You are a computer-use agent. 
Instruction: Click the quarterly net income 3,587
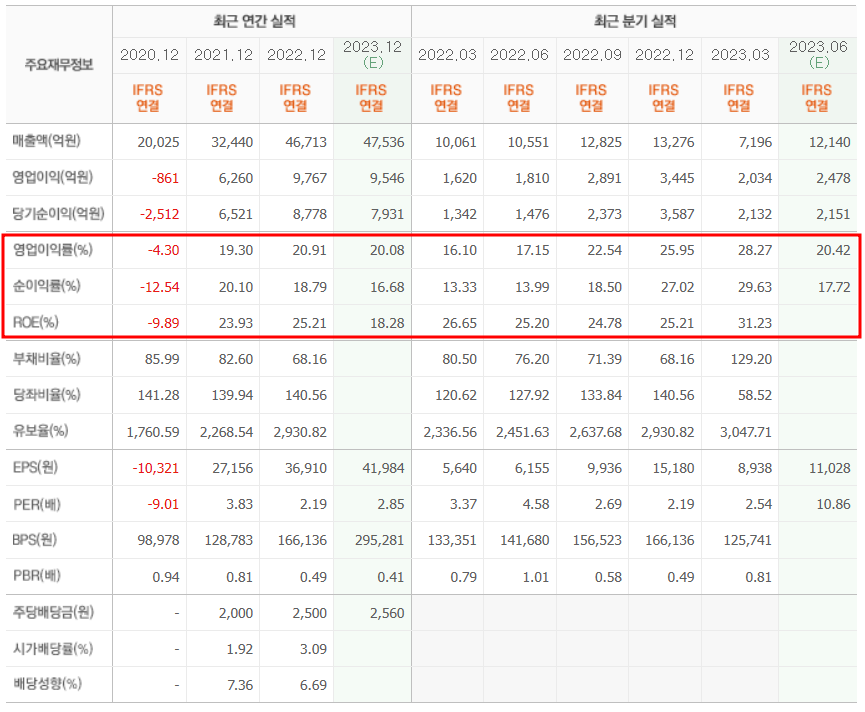point(677,214)
